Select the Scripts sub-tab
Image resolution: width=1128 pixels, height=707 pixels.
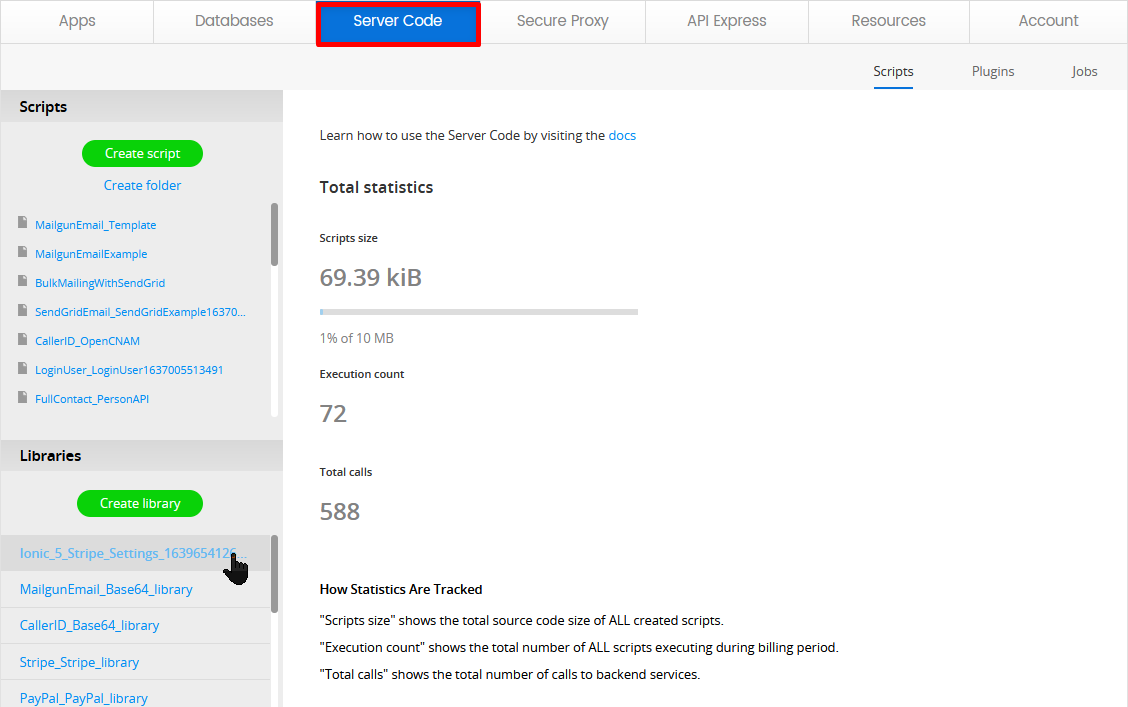click(x=893, y=72)
